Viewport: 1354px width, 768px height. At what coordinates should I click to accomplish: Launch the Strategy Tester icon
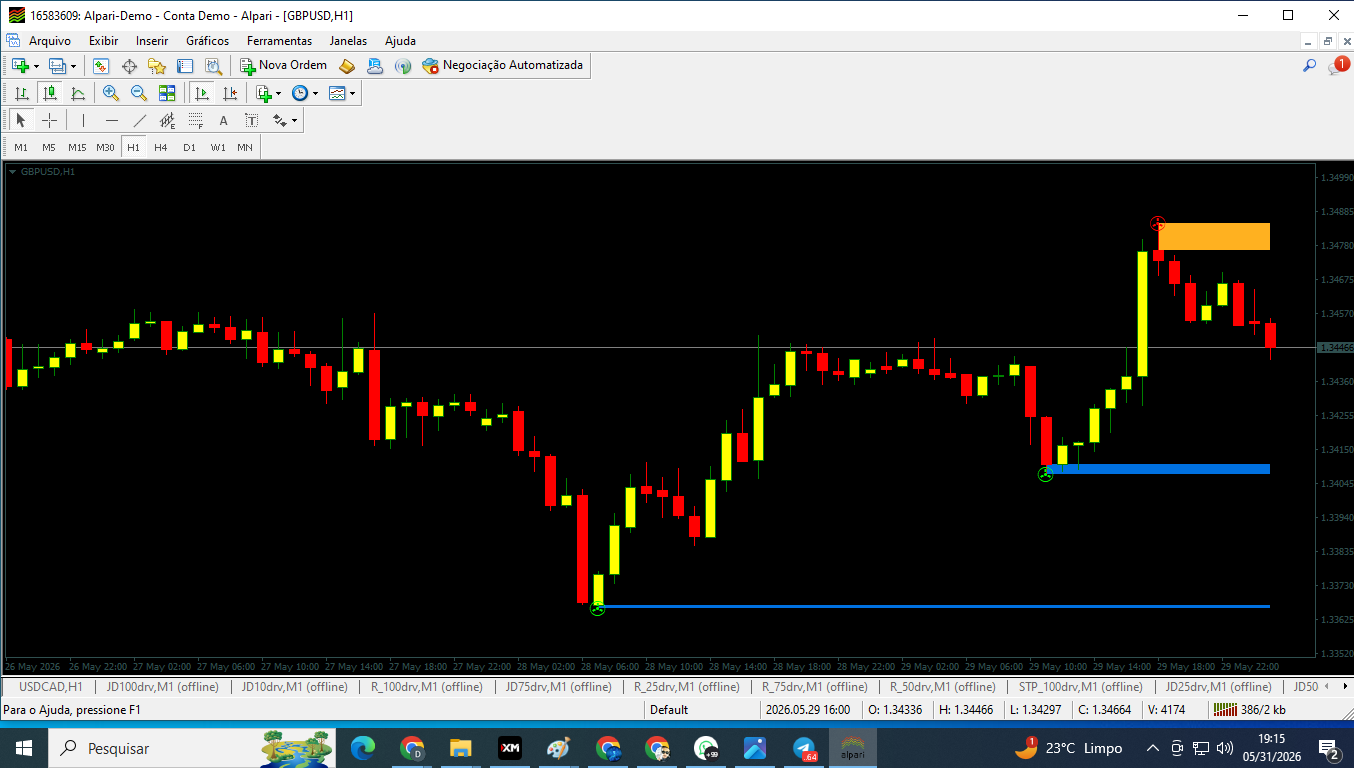click(213, 66)
